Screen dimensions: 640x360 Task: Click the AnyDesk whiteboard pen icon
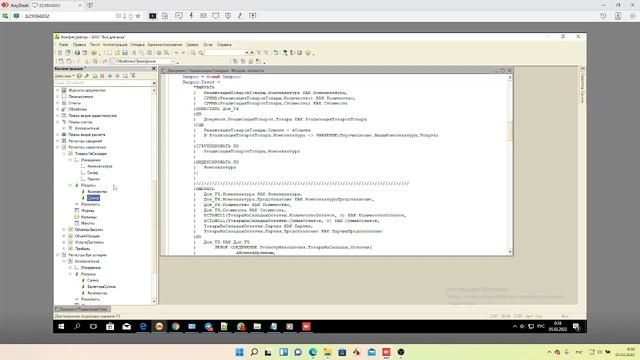240,16
